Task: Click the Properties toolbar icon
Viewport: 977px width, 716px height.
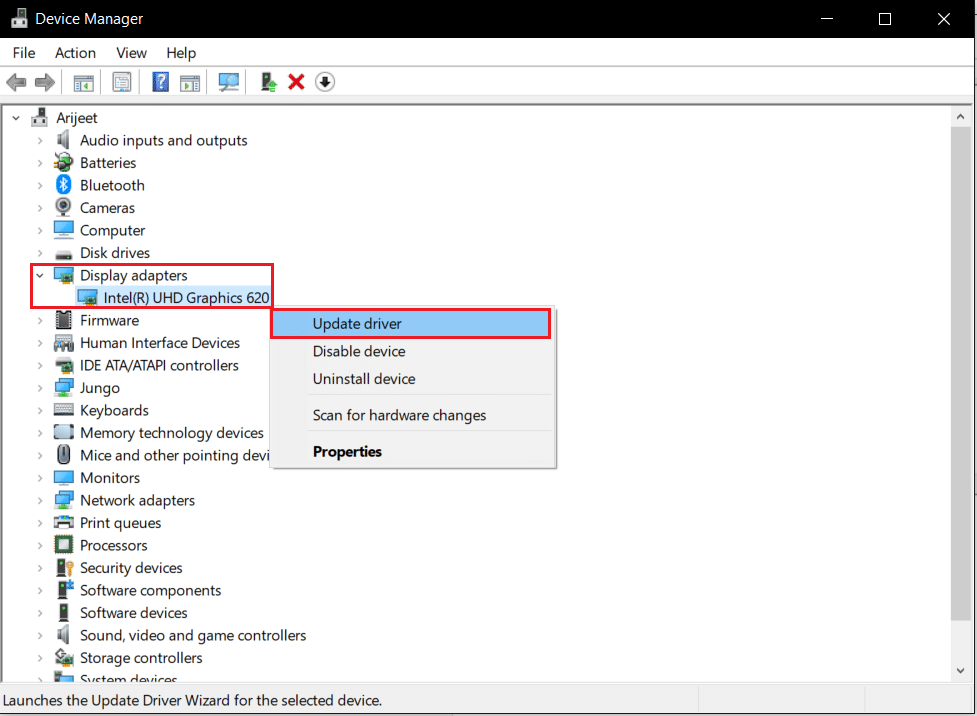Action: pyautogui.click(x=121, y=82)
